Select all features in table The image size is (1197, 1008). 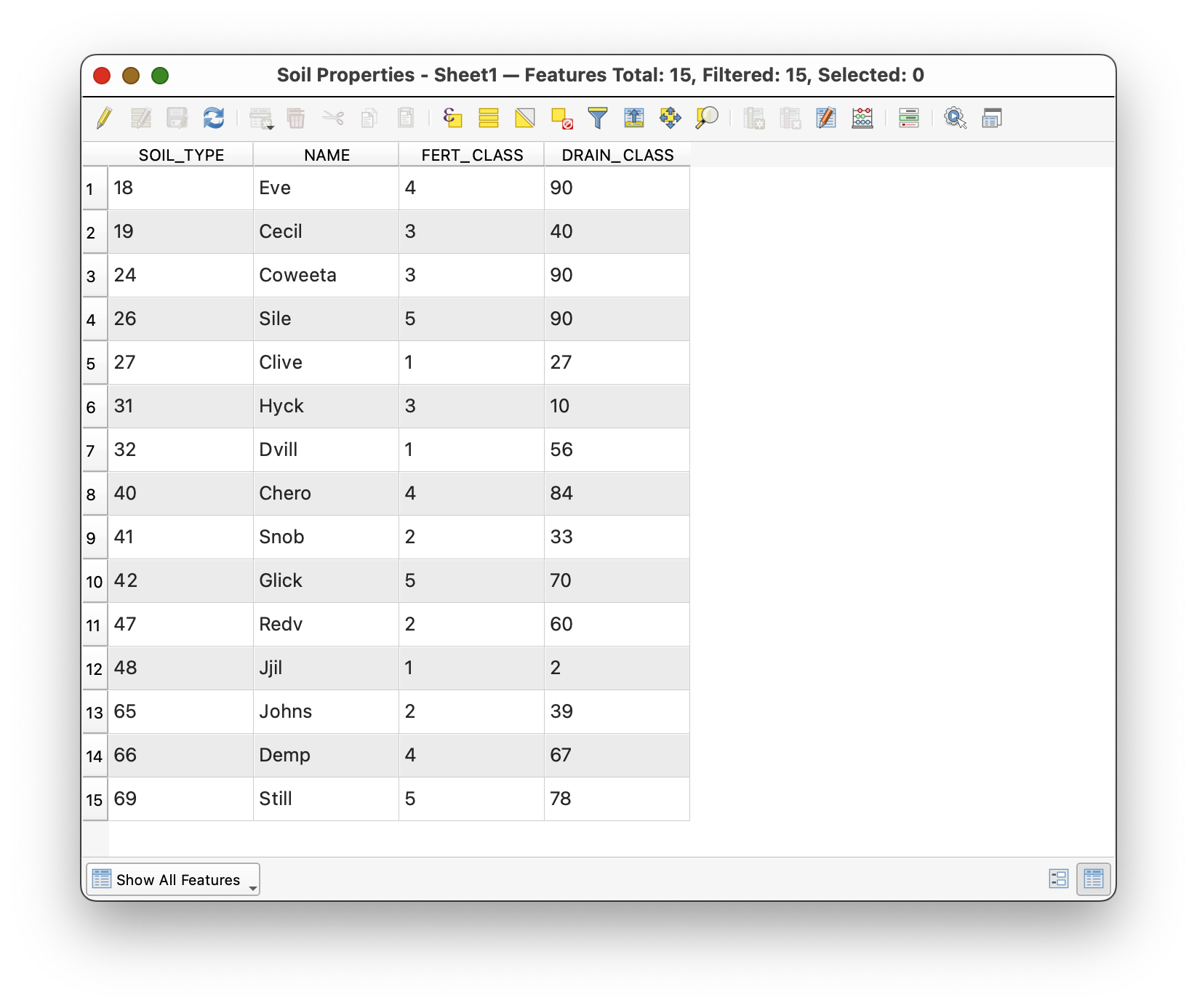point(489,118)
